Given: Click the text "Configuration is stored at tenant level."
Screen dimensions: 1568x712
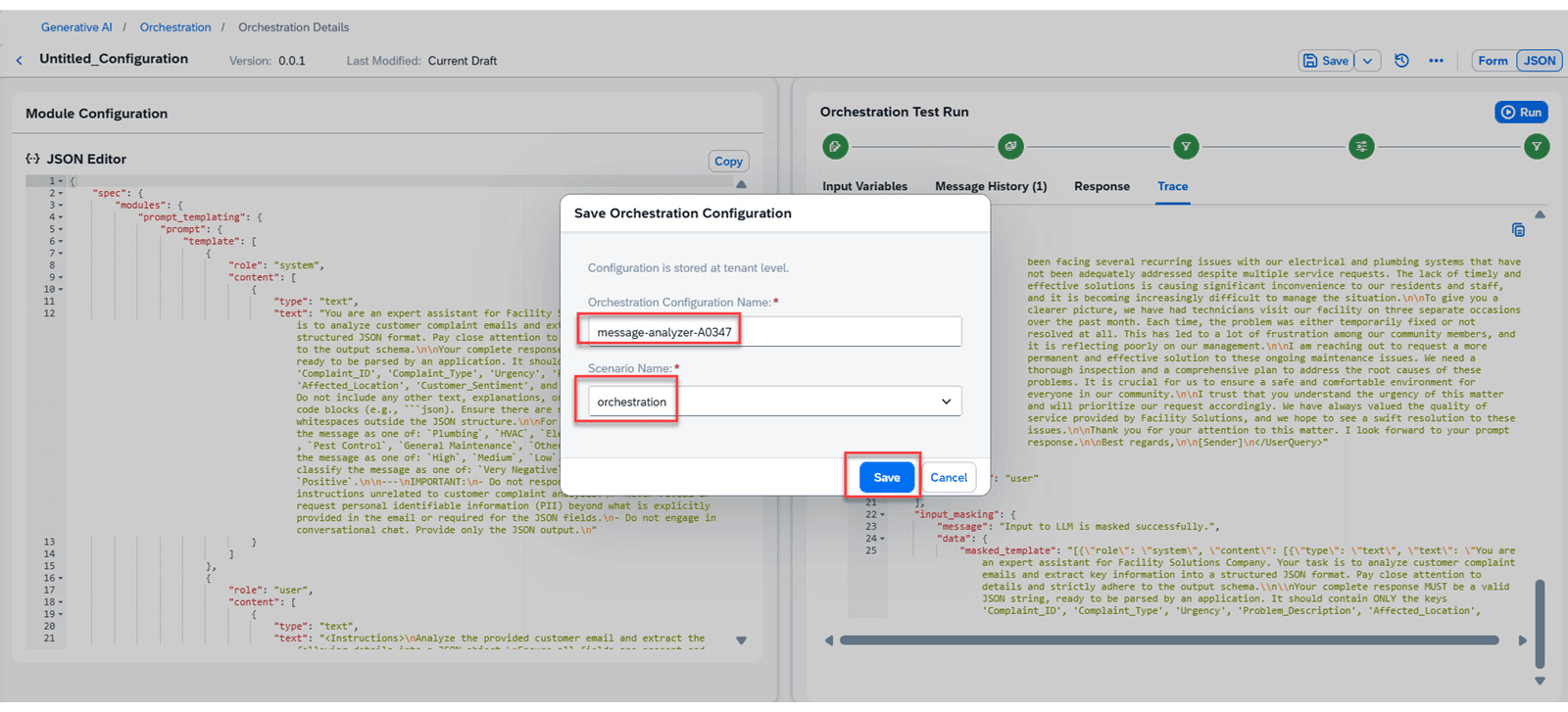Looking at the screenshot, I should pyautogui.click(x=688, y=267).
